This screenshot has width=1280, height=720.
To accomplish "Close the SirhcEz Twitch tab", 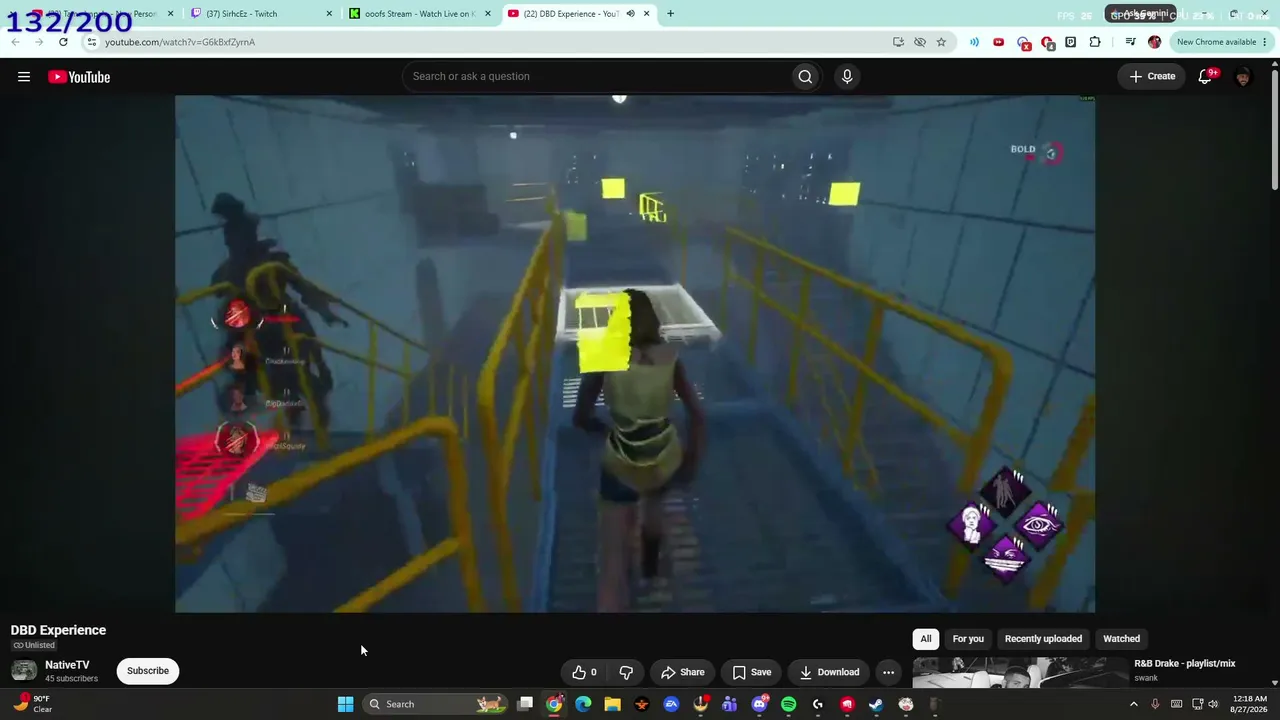I will 329,14.
